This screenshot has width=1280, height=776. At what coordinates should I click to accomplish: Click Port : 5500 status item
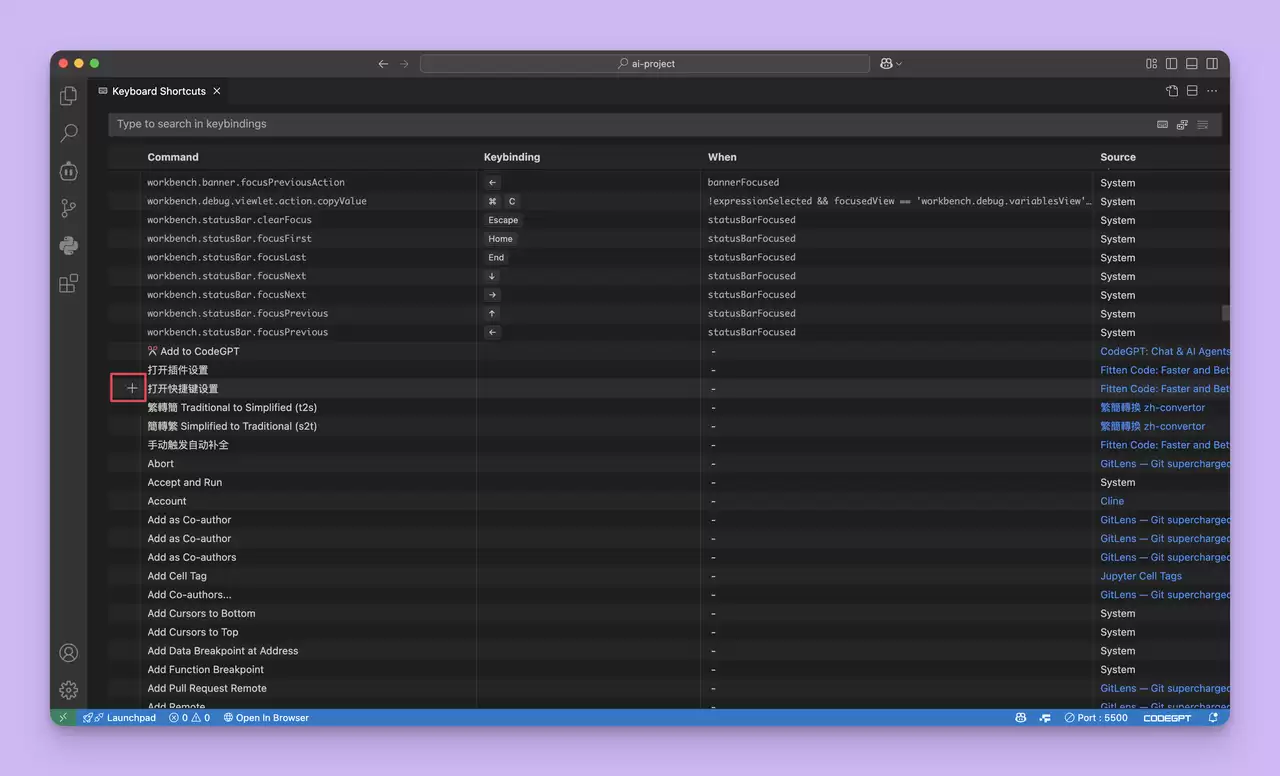1096,718
